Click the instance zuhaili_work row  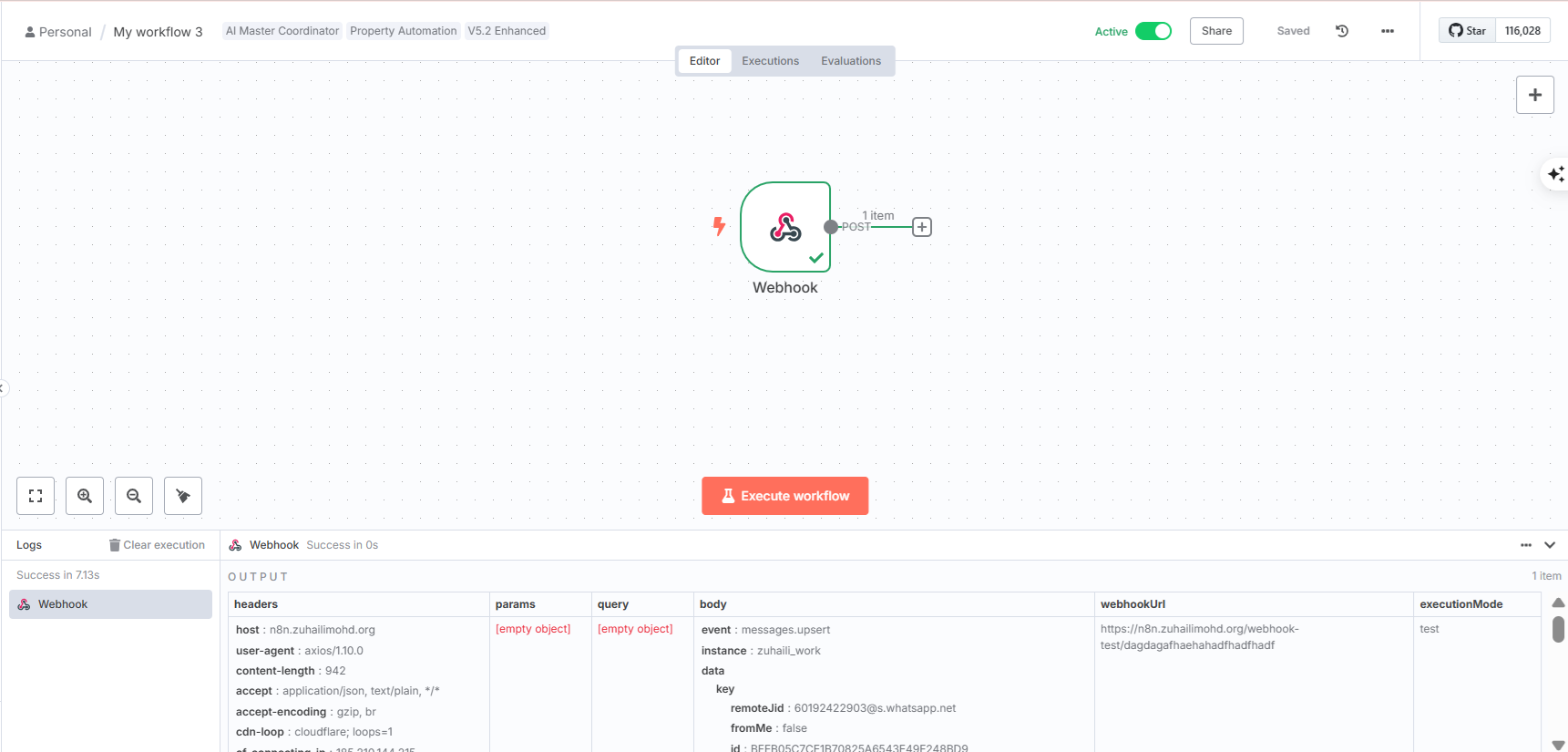pyautogui.click(x=761, y=651)
